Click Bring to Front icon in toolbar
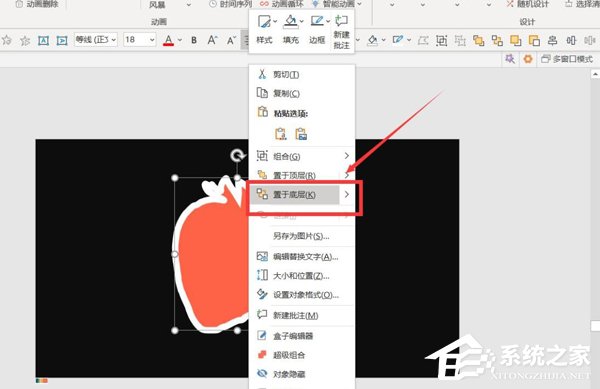The image size is (600, 389). coord(478,40)
